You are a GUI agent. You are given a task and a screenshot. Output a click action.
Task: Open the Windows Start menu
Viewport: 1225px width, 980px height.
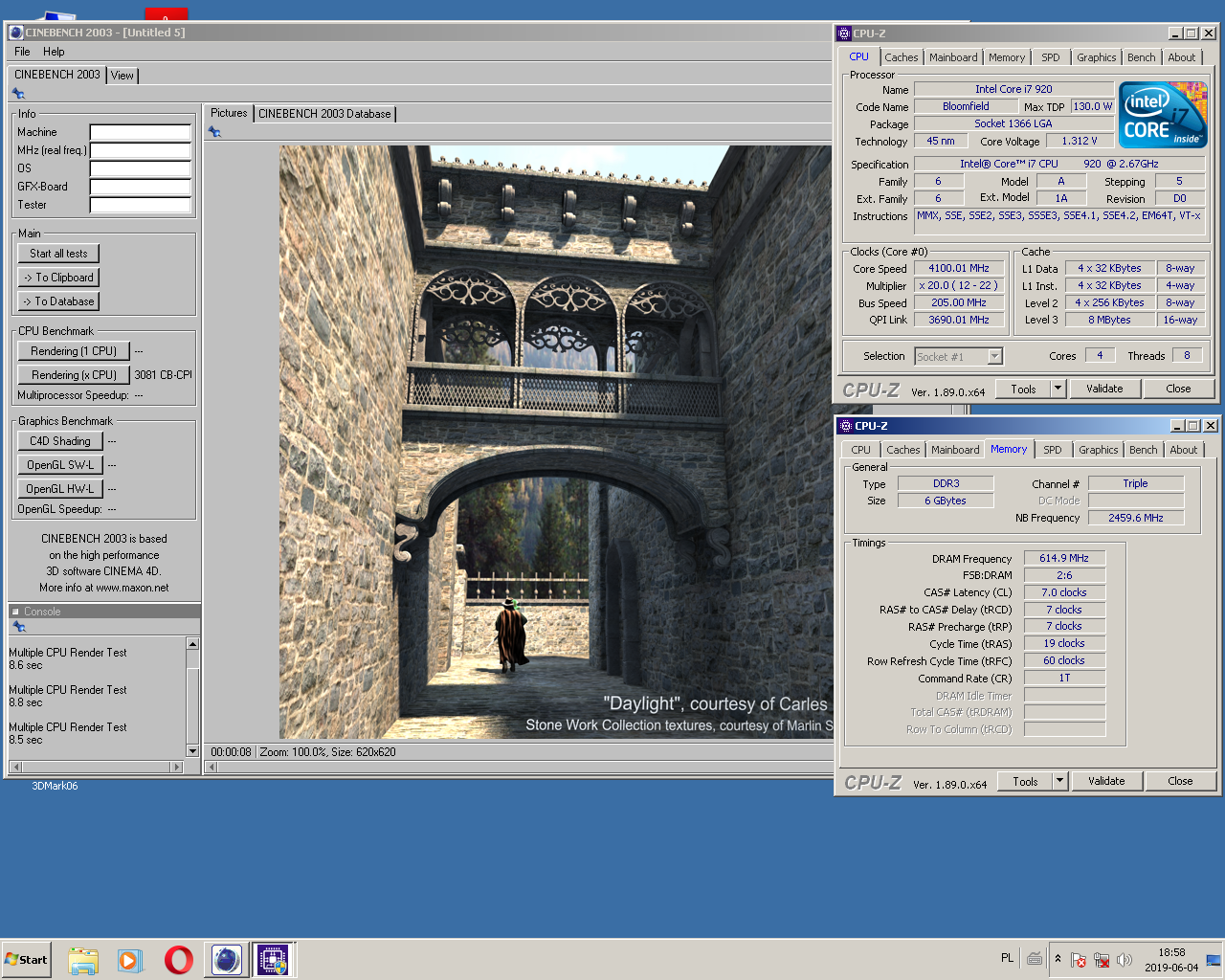(26, 959)
